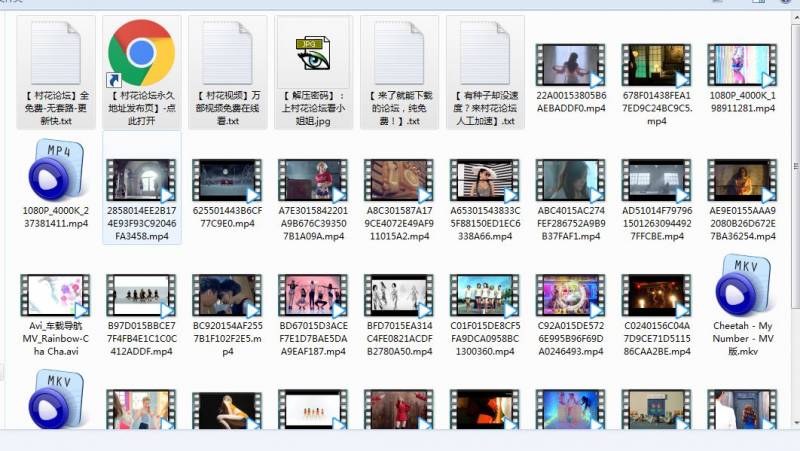This screenshot has height=451, width=800.
Task: Click the vertical scrollbar thumb
Action: point(795,165)
